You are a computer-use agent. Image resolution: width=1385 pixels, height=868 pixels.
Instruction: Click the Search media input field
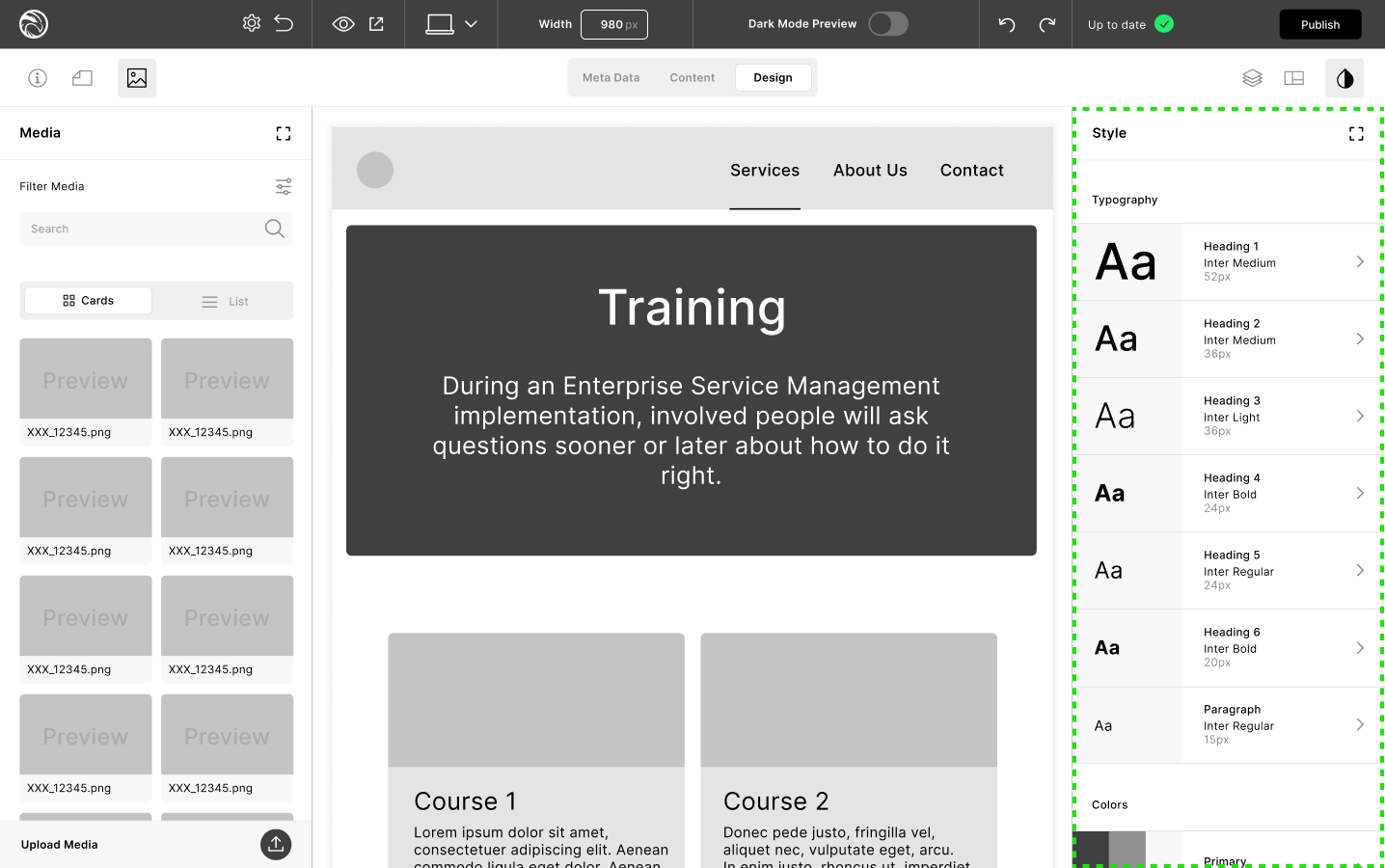coord(143,229)
